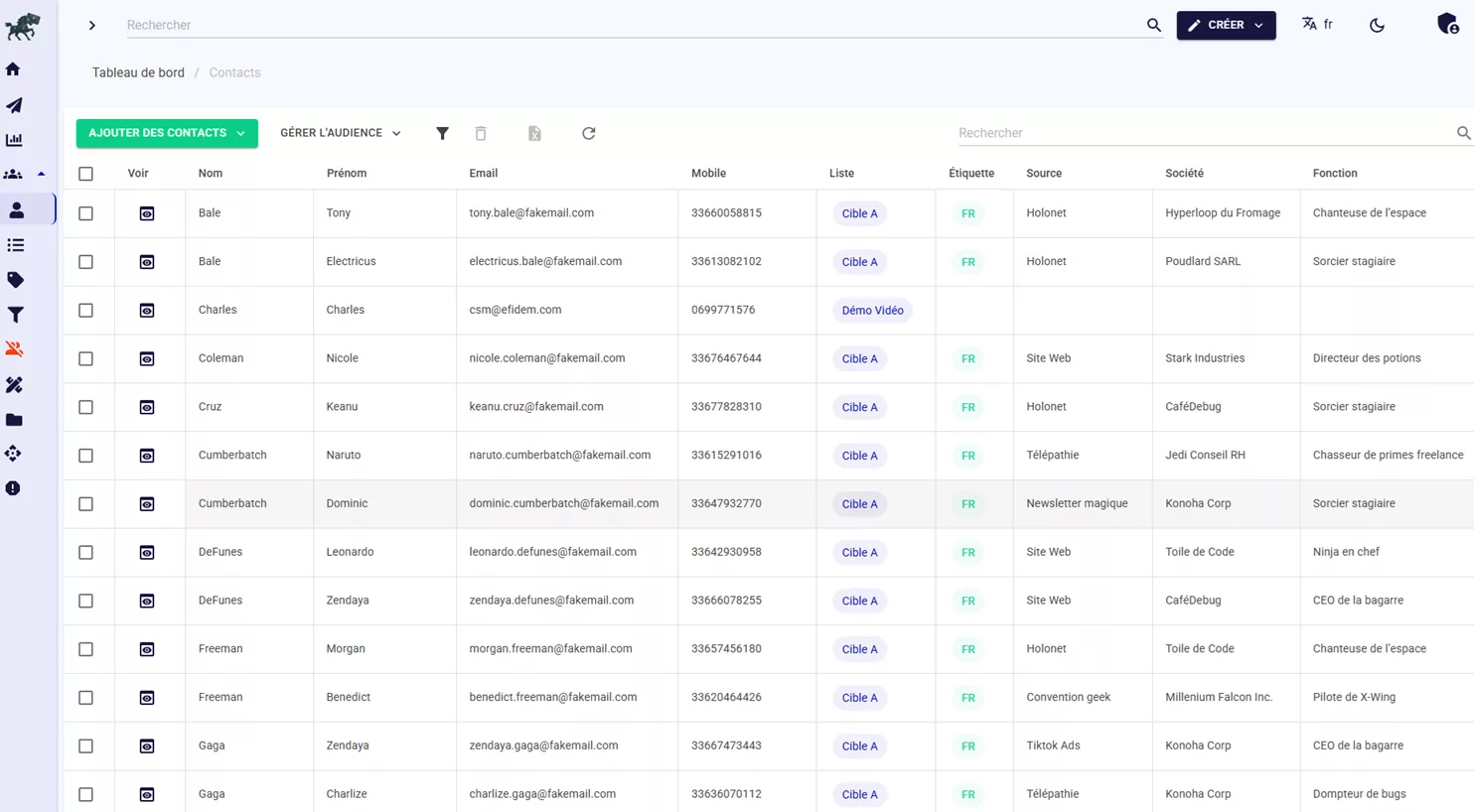Image resolution: width=1474 pixels, height=812 pixels.
Task: Open the lists icon in sidebar
Action: 15,245
